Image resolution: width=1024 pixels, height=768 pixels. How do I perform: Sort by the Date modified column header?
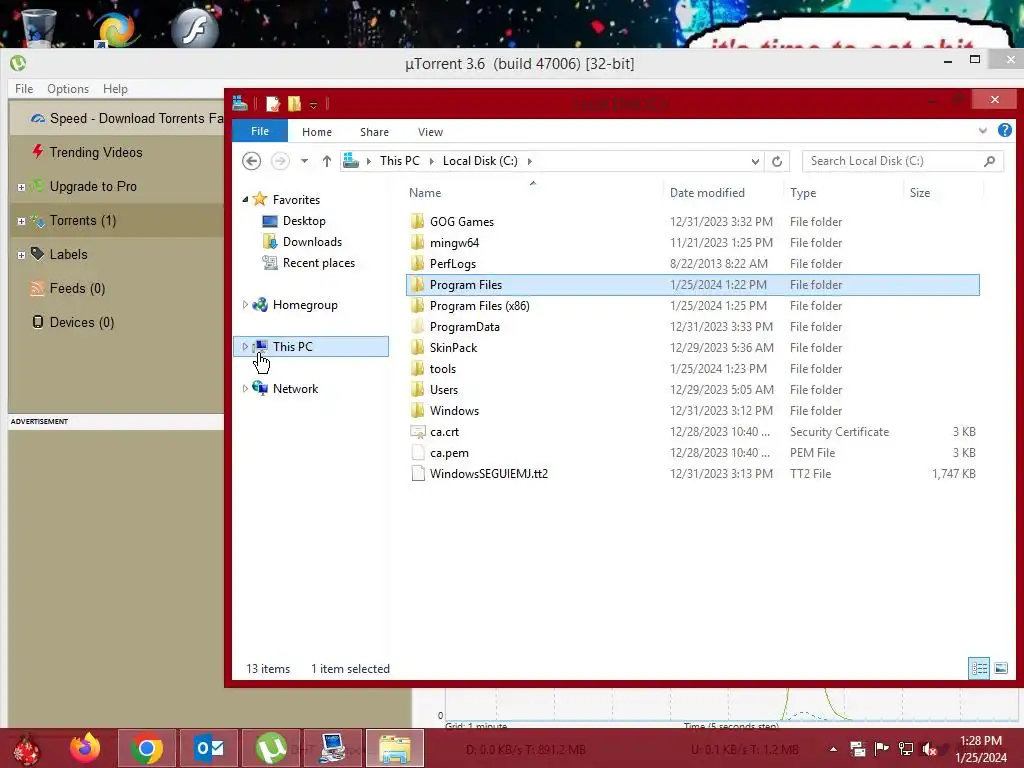click(x=707, y=193)
